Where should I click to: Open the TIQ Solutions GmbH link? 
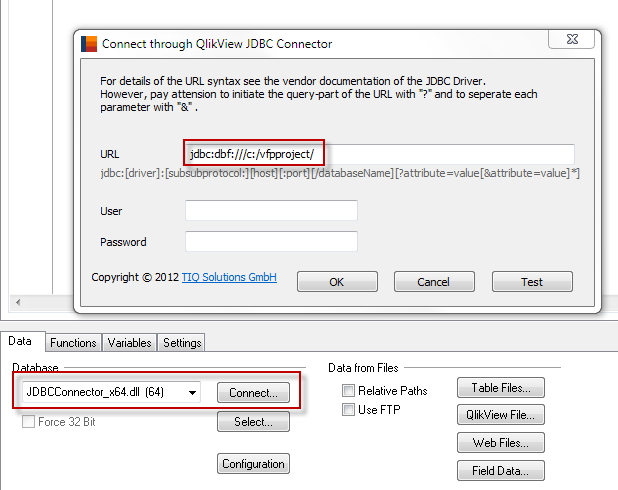[x=229, y=277]
